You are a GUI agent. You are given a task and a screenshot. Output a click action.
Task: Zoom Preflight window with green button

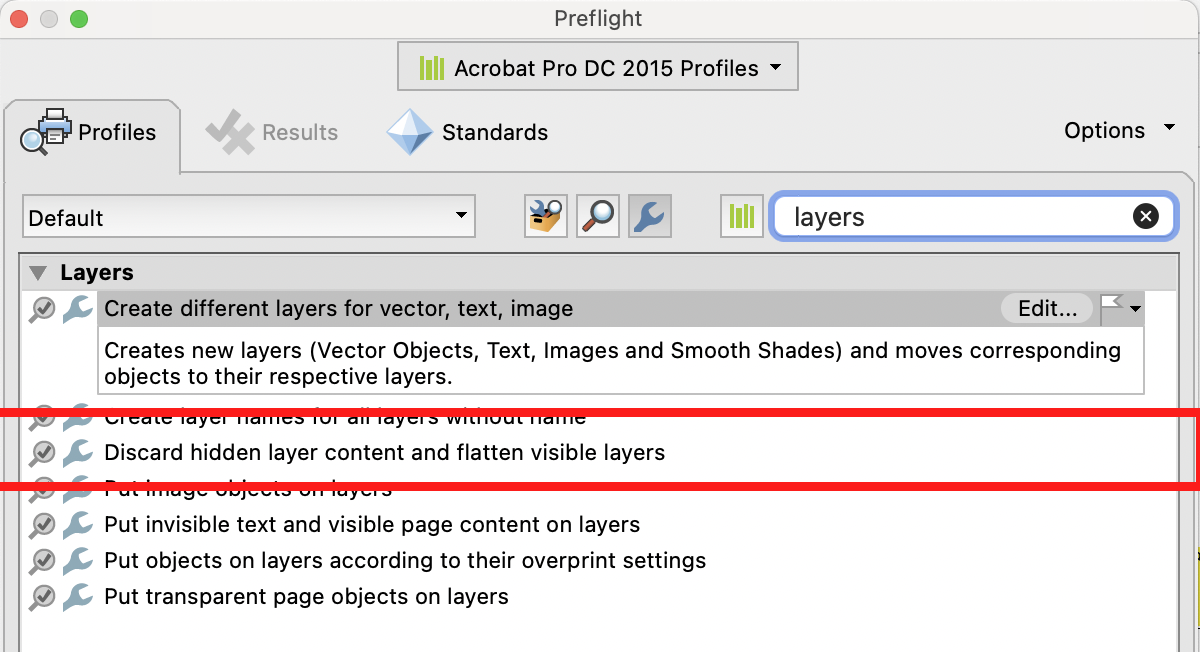pos(79,18)
